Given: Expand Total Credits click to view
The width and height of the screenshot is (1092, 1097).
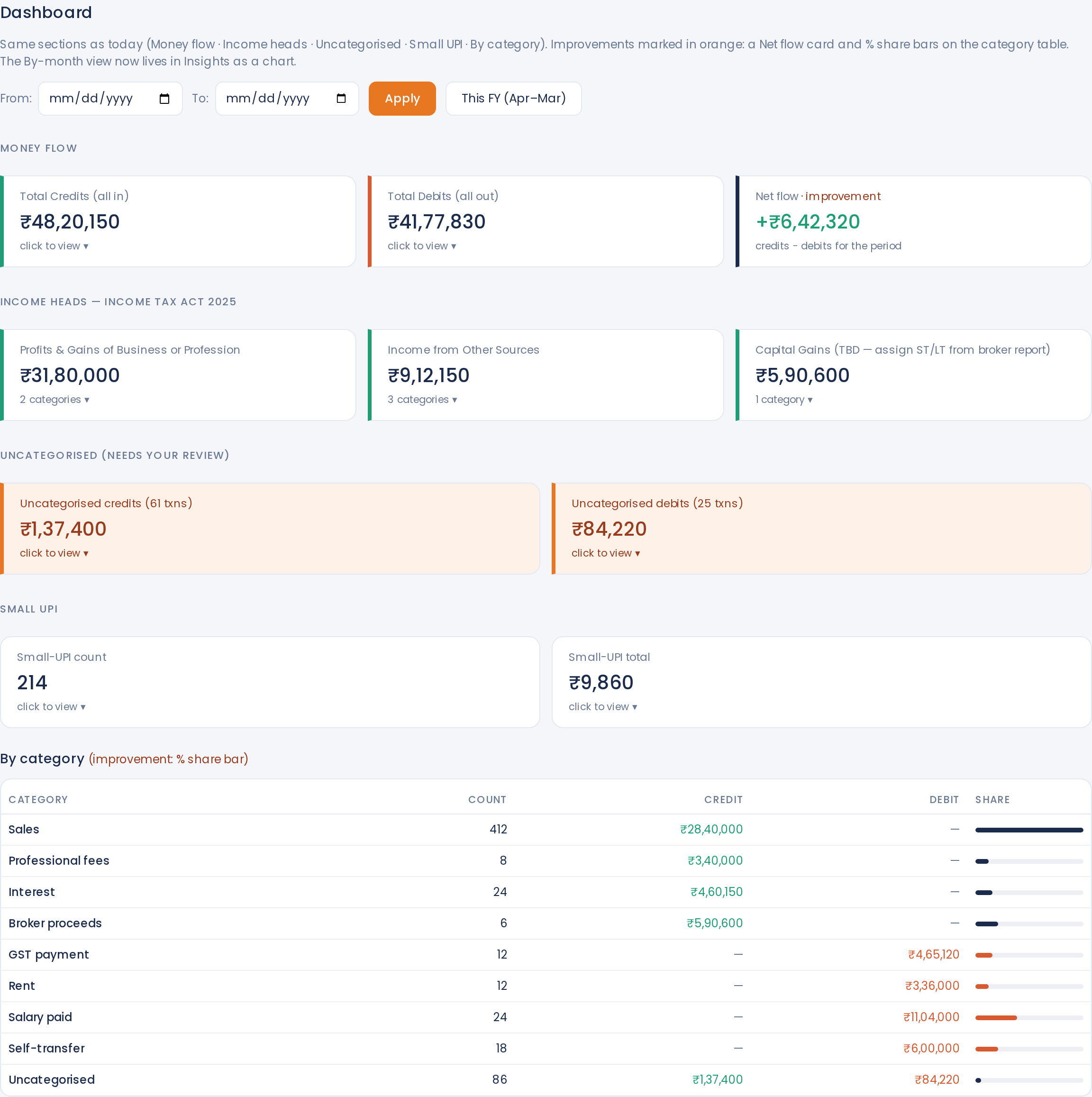Looking at the screenshot, I should pyautogui.click(x=55, y=246).
